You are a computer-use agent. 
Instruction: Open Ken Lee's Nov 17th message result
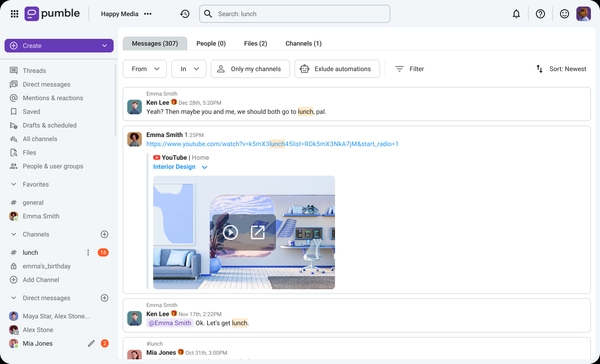(357, 315)
